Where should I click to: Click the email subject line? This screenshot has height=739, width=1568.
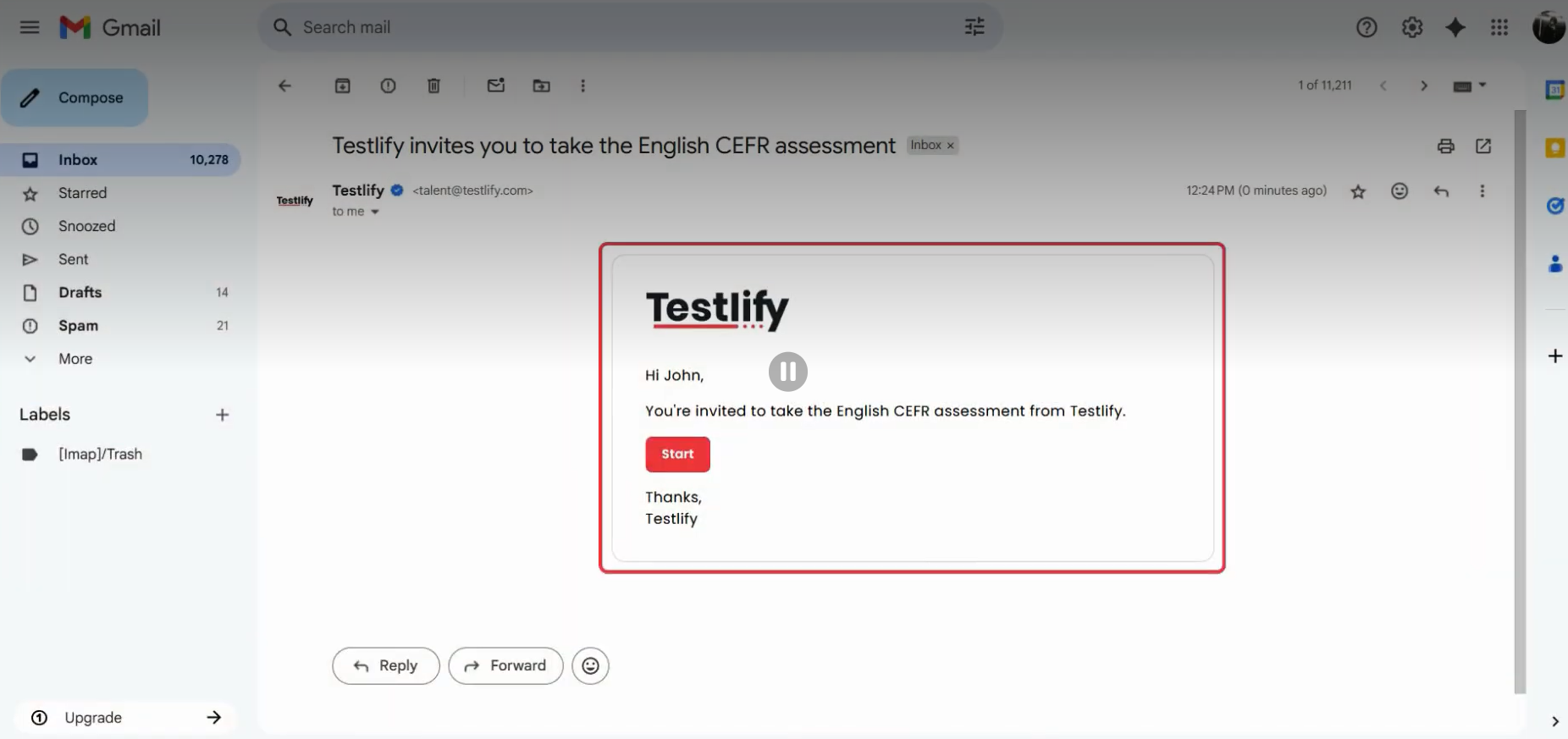(x=614, y=146)
